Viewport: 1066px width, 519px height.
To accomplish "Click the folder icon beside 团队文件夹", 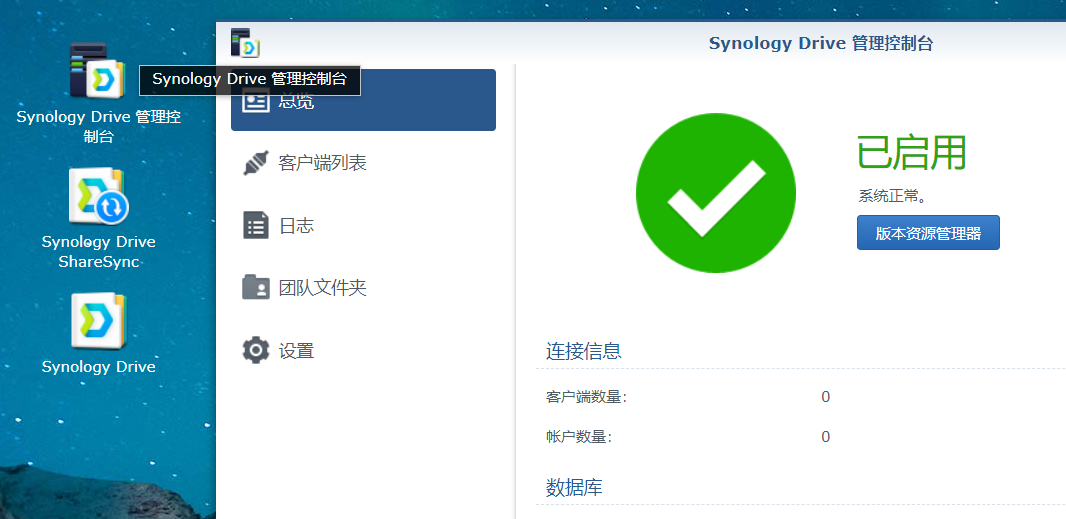I will point(256,288).
